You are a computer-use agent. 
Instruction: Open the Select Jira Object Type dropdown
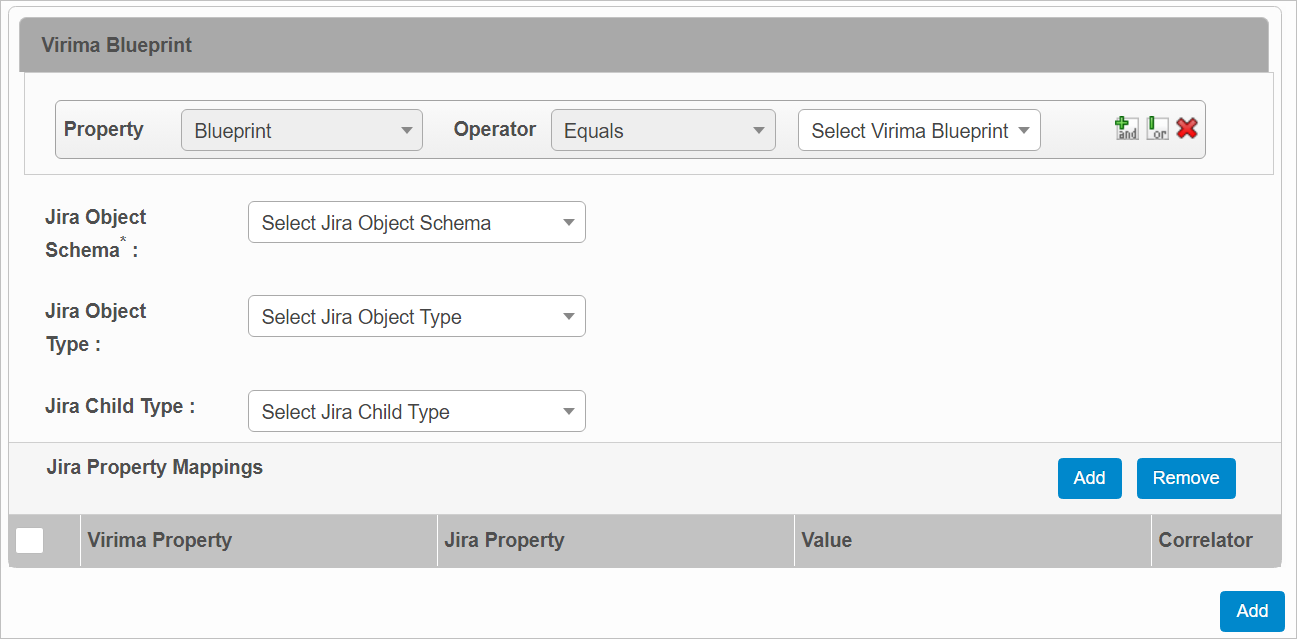point(416,317)
